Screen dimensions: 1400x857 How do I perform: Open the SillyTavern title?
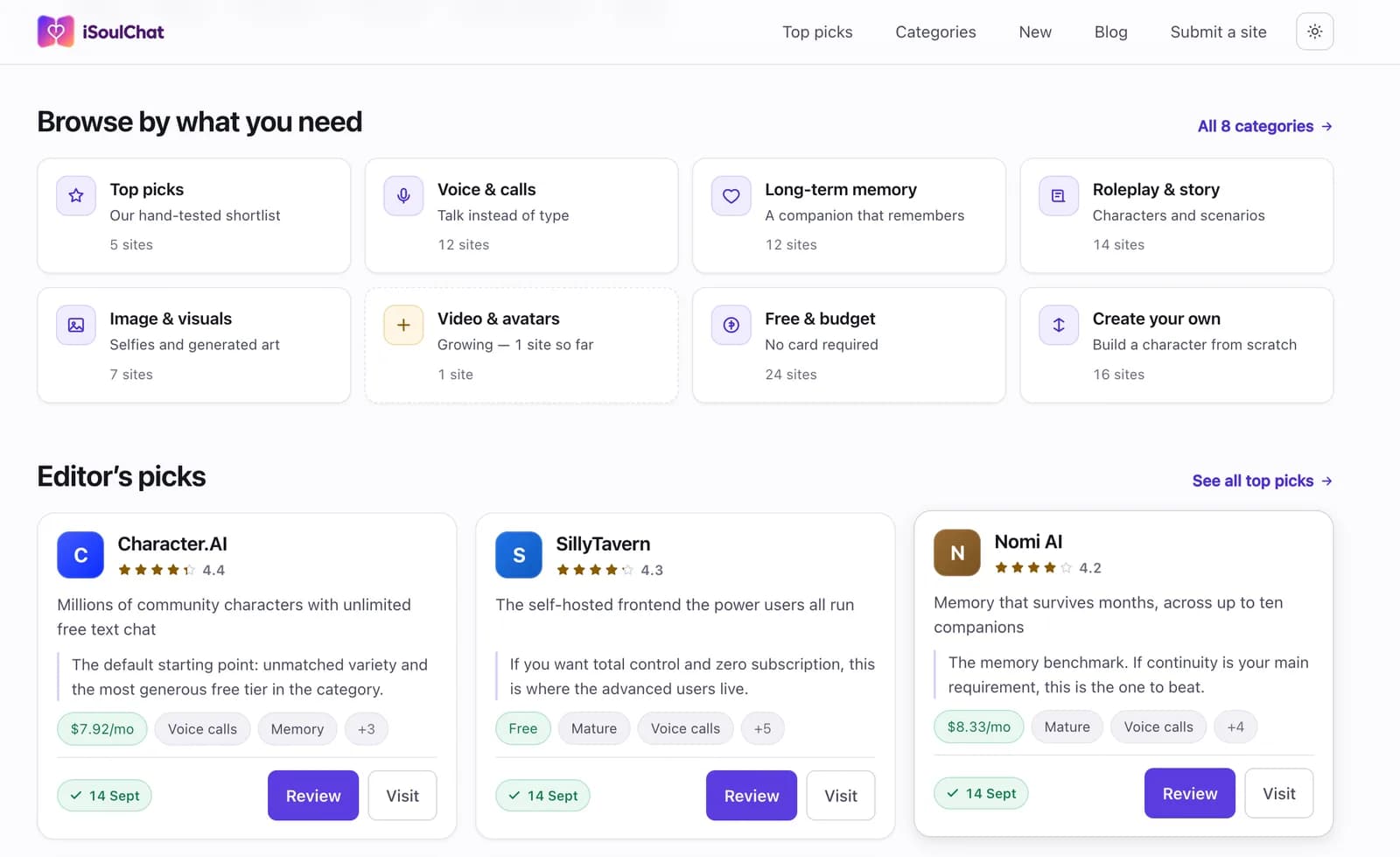click(603, 544)
